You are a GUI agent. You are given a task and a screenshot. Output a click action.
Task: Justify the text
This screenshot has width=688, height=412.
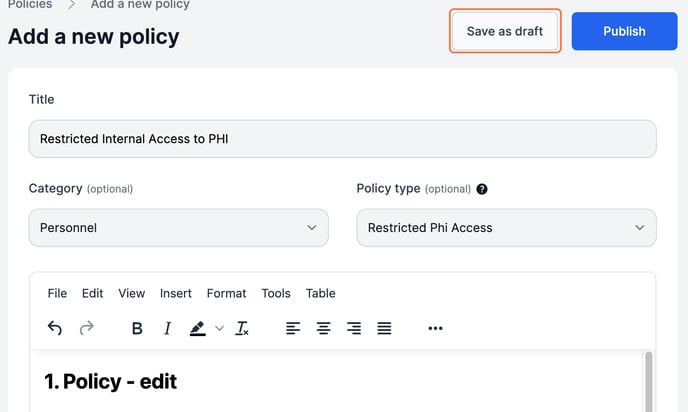tap(384, 328)
